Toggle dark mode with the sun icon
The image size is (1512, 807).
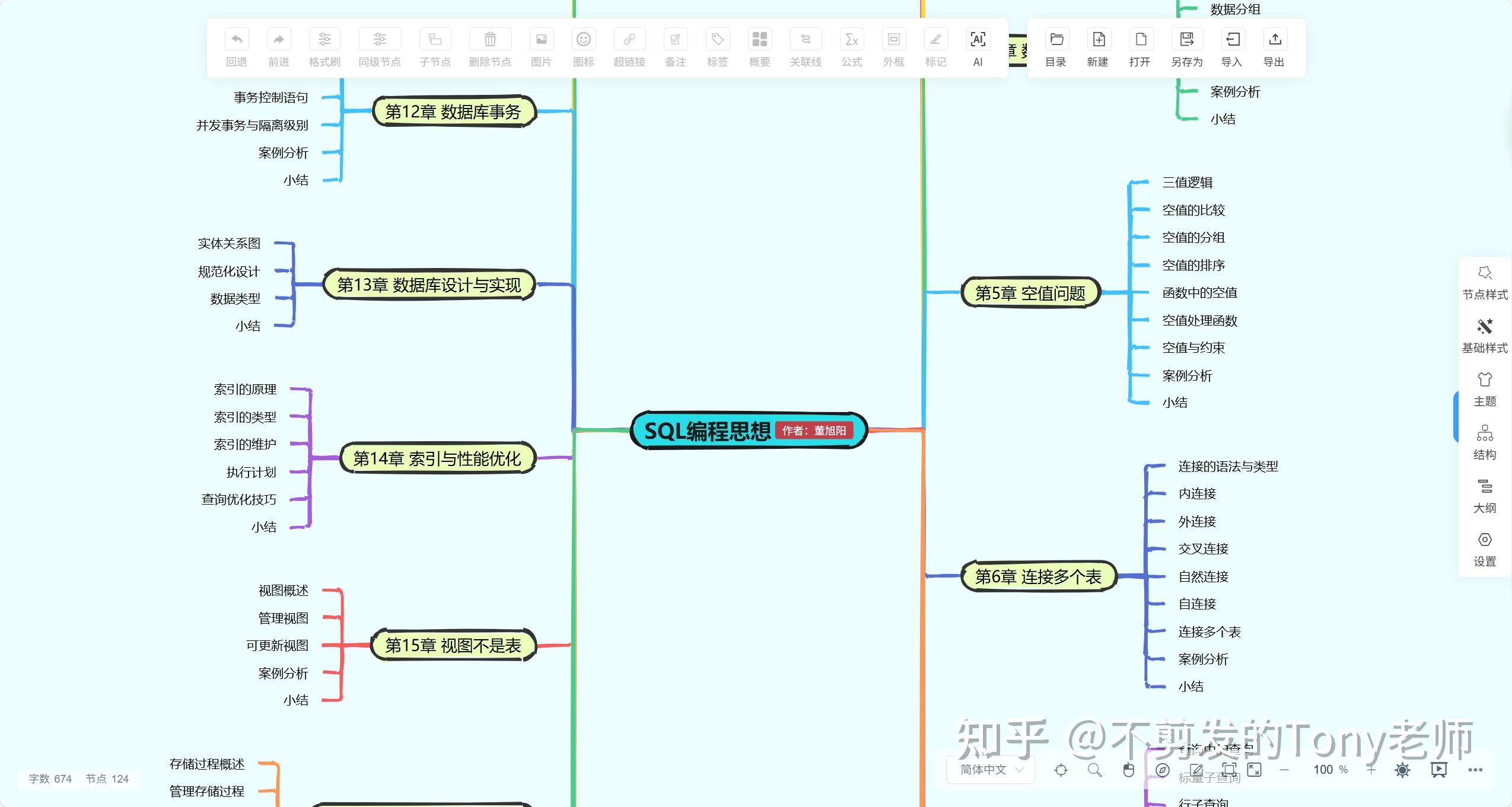click(x=1402, y=769)
